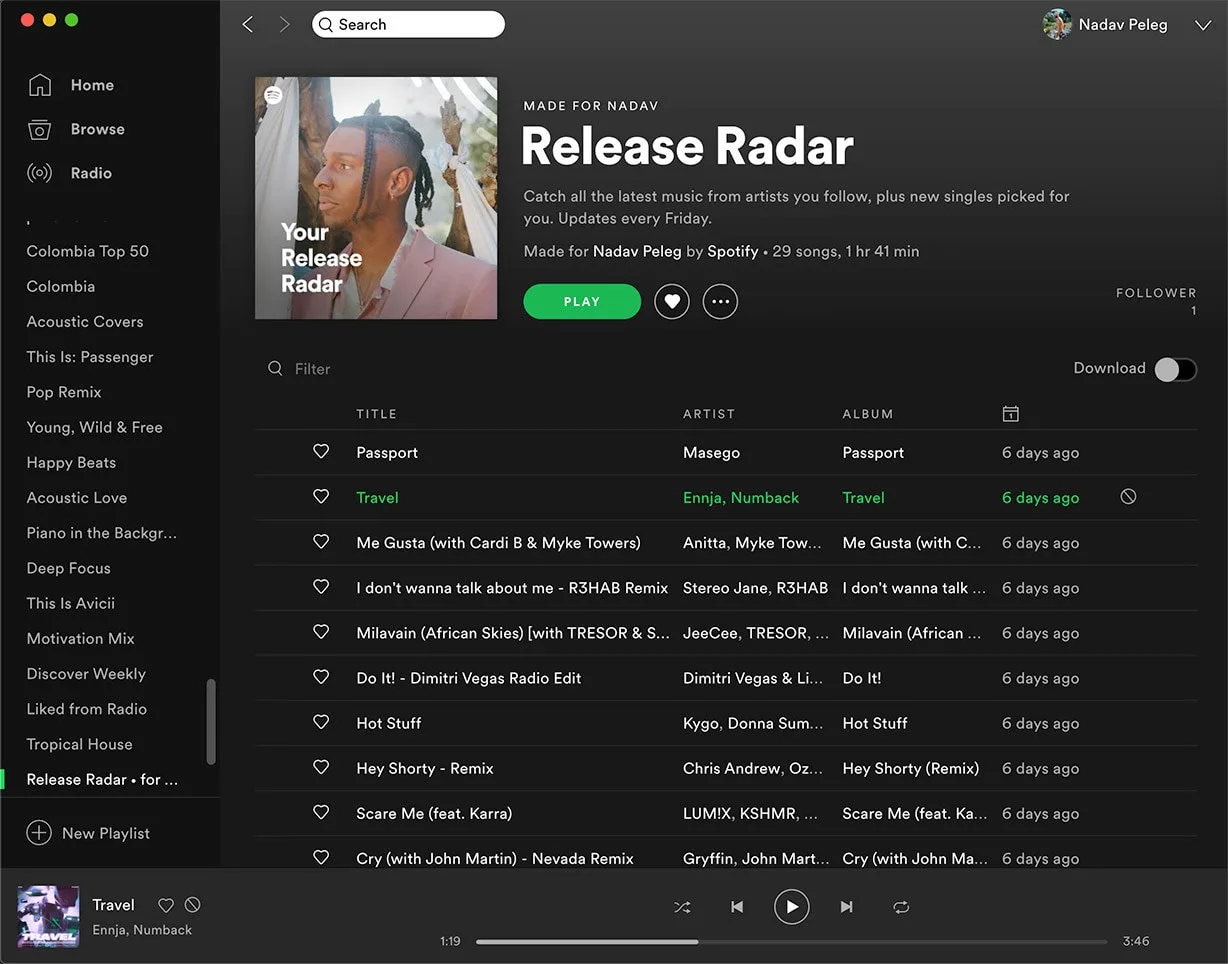The height and width of the screenshot is (964, 1228).
Task: Like the song Cry (with John Martin)
Action: (x=321, y=858)
